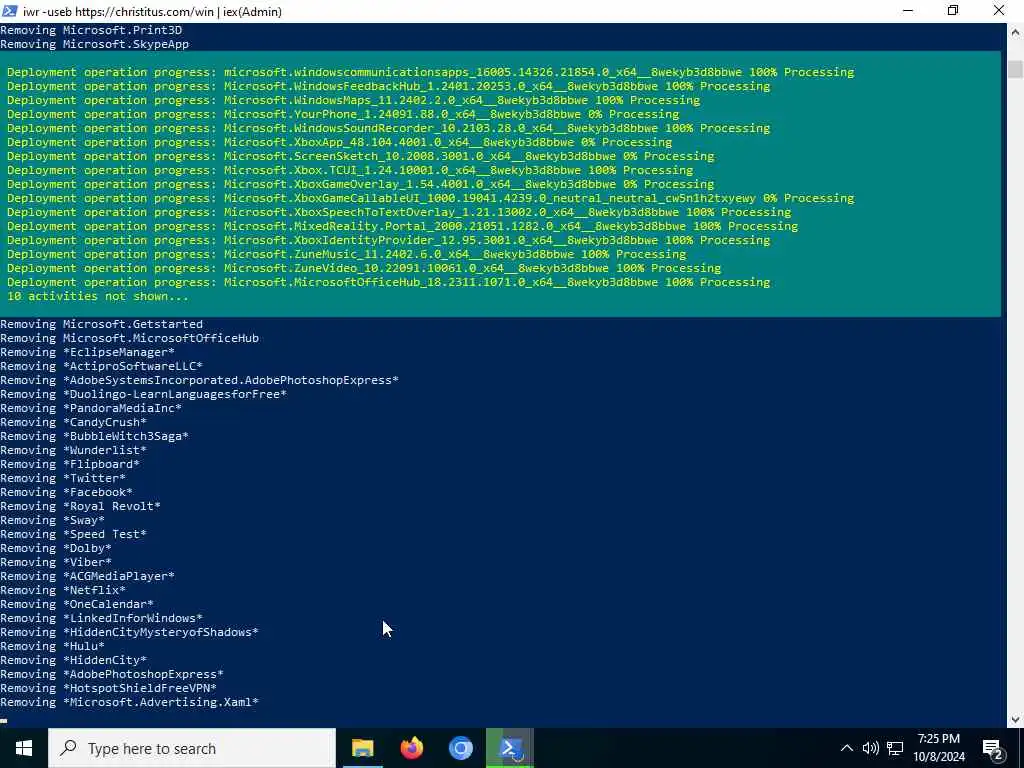The width and height of the screenshot is (1024, 768).
Task: Open the network status tray icon
Action: pos(895,748)
